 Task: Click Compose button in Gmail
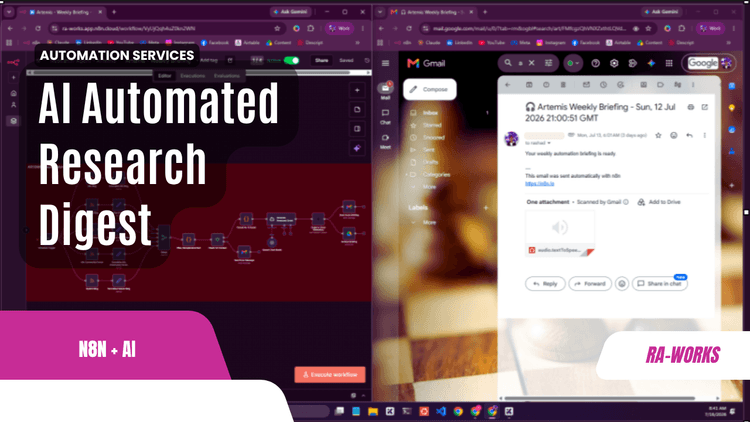pos(430,89)
